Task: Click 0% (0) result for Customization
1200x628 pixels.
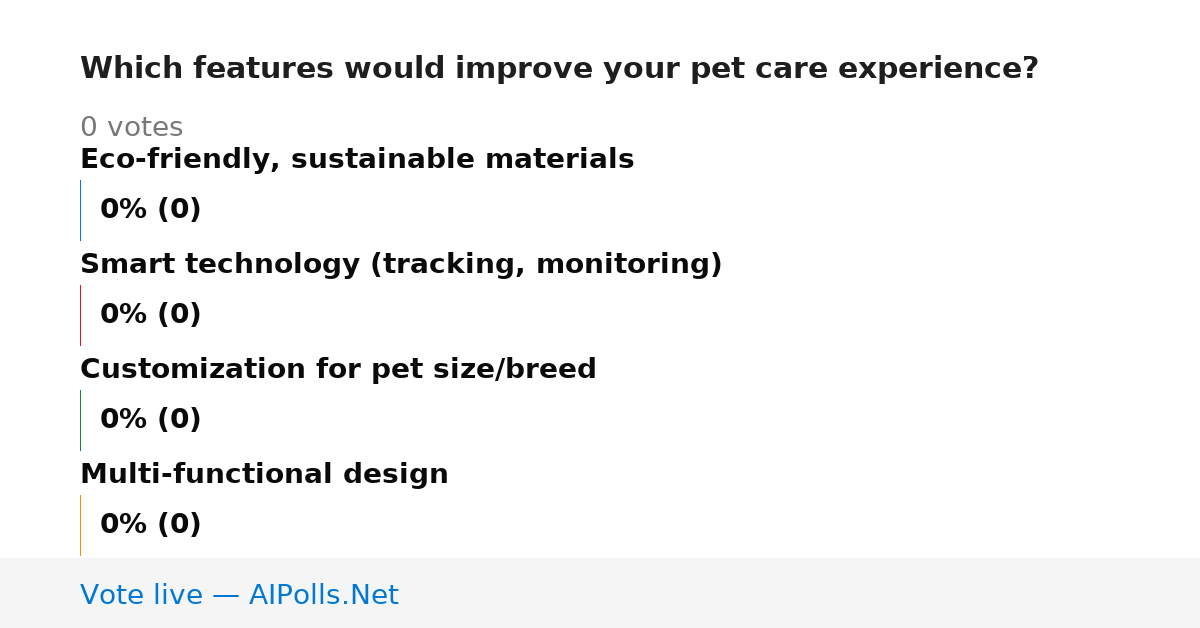Action: pyautogui.click(x=150, y=420)
